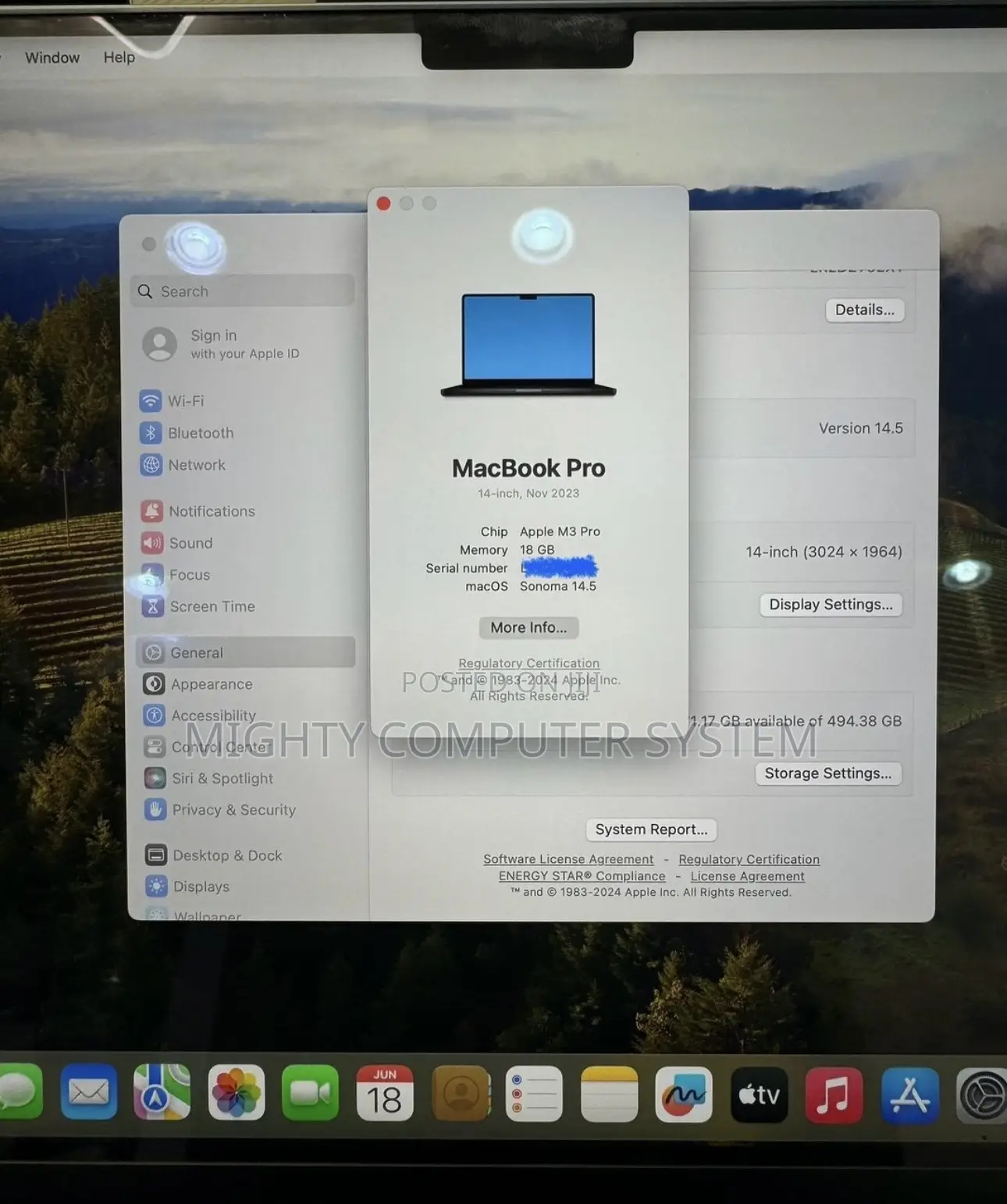Launch Photos from the Dock

(x=237, y=1093)
